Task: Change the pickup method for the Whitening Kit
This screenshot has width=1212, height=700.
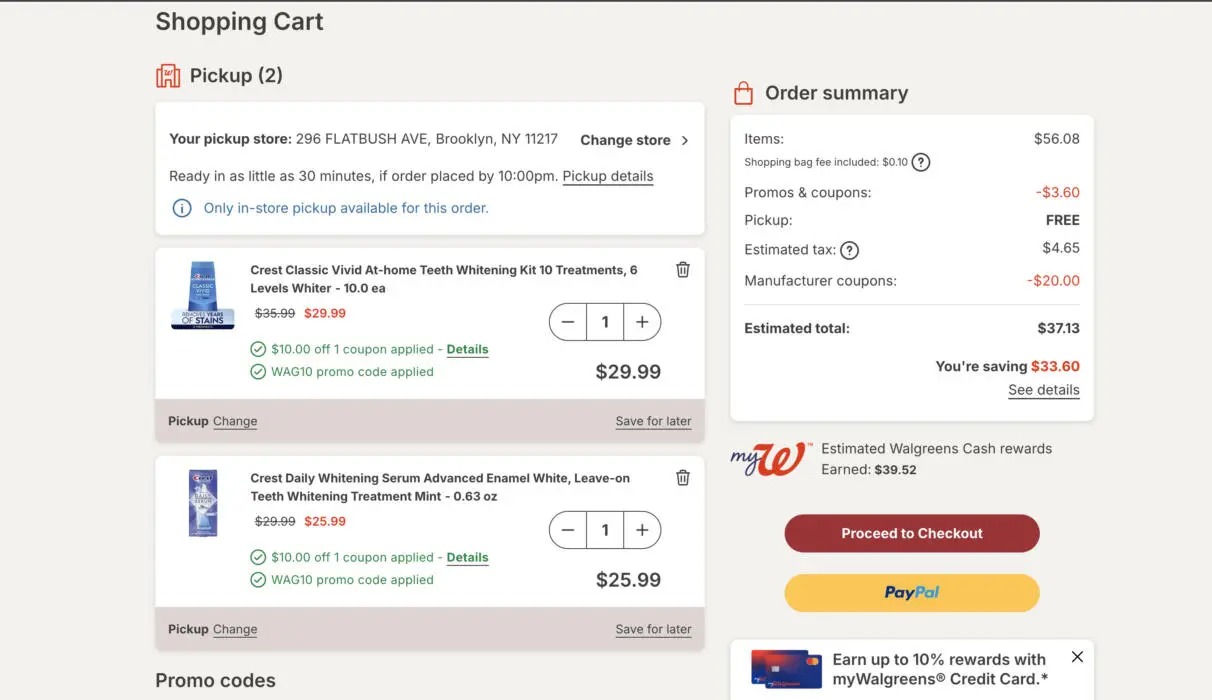Action: pyautogui.click(x=235, y=421)
